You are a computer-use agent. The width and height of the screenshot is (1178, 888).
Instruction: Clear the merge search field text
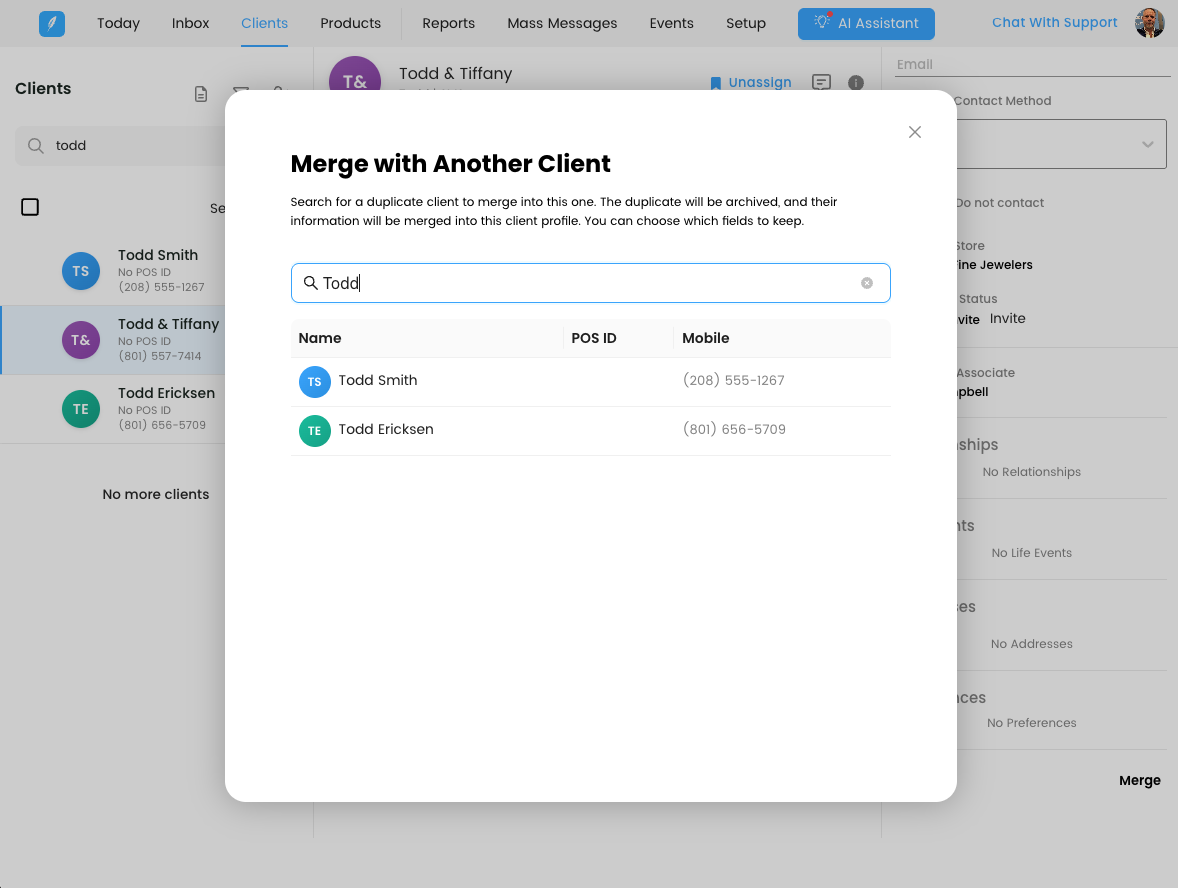867,283
